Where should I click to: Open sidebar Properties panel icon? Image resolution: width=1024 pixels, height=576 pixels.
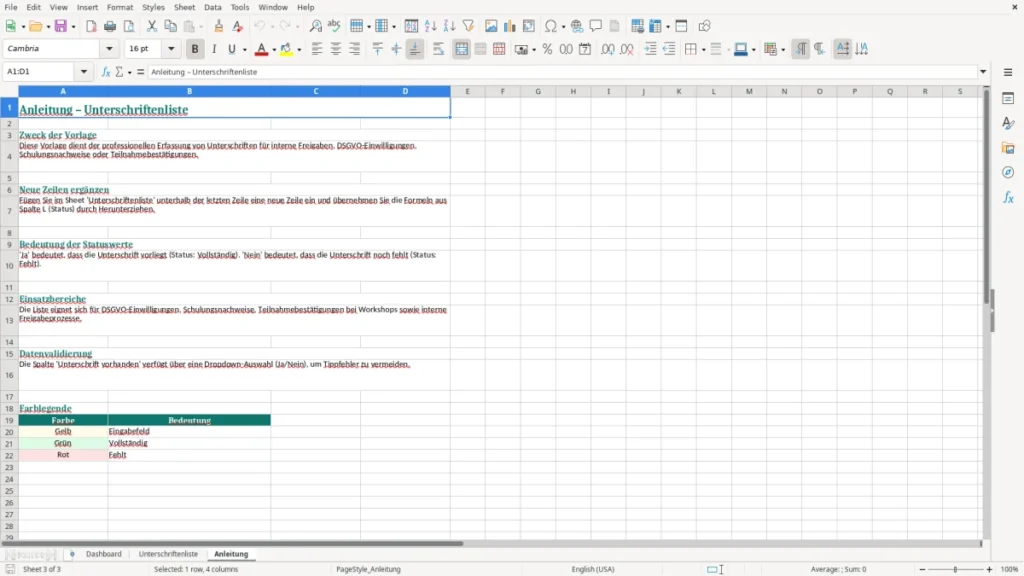pos(1008,99)
